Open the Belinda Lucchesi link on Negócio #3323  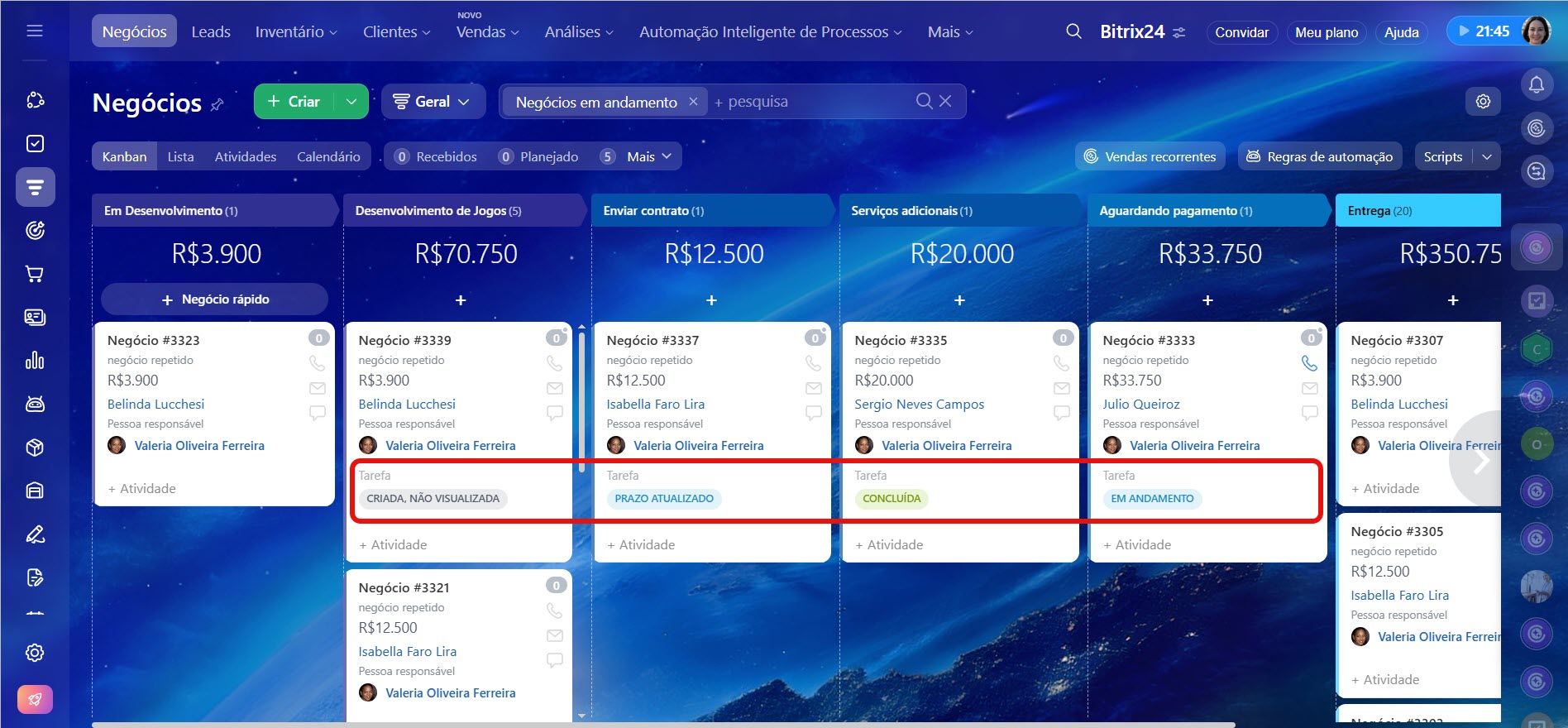(x=155, y=404)
